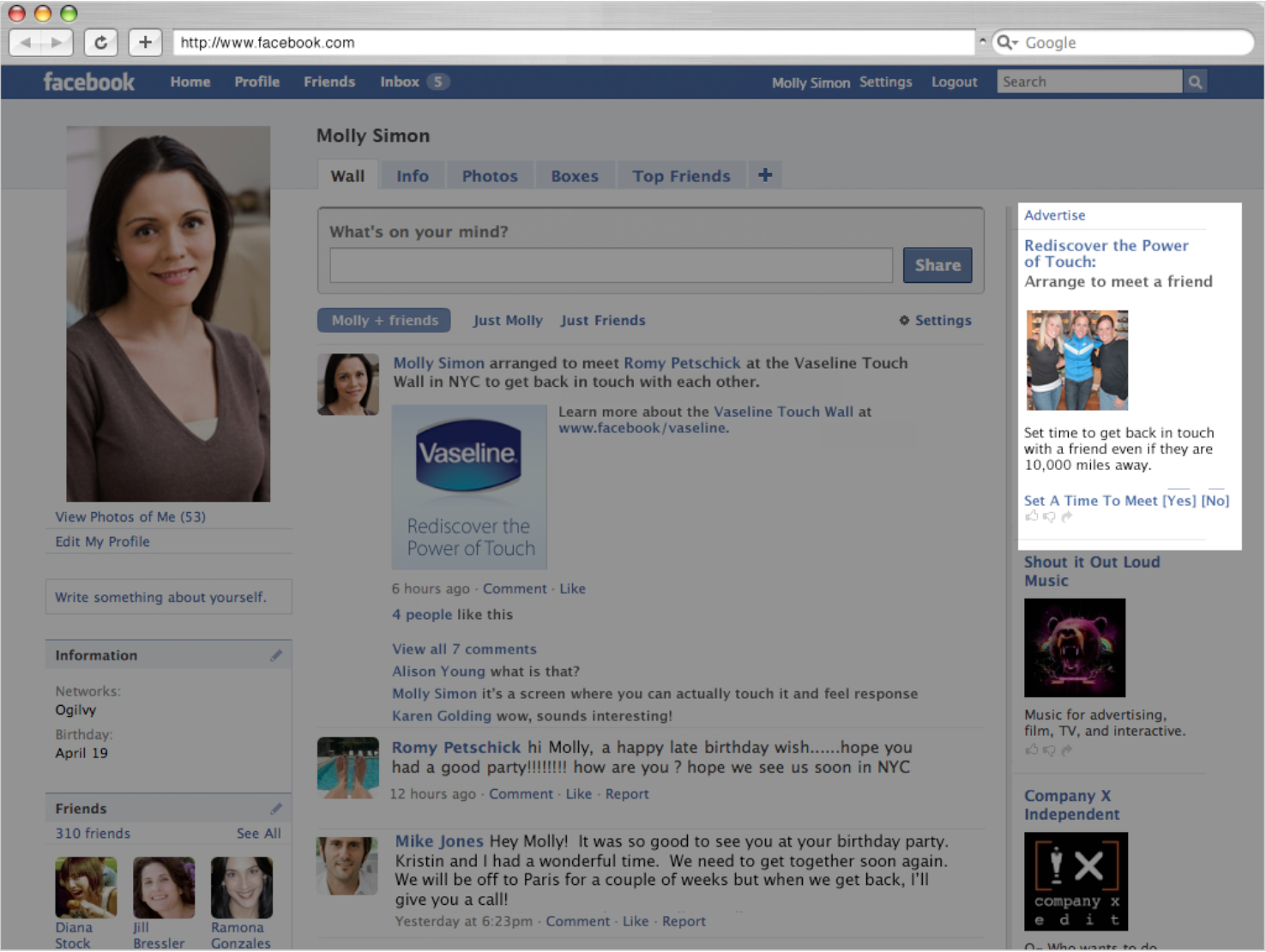Viewport: 1266px width, 952px height.
Task: Report Romy Petschick's wall post
Action: coord(627,794)
